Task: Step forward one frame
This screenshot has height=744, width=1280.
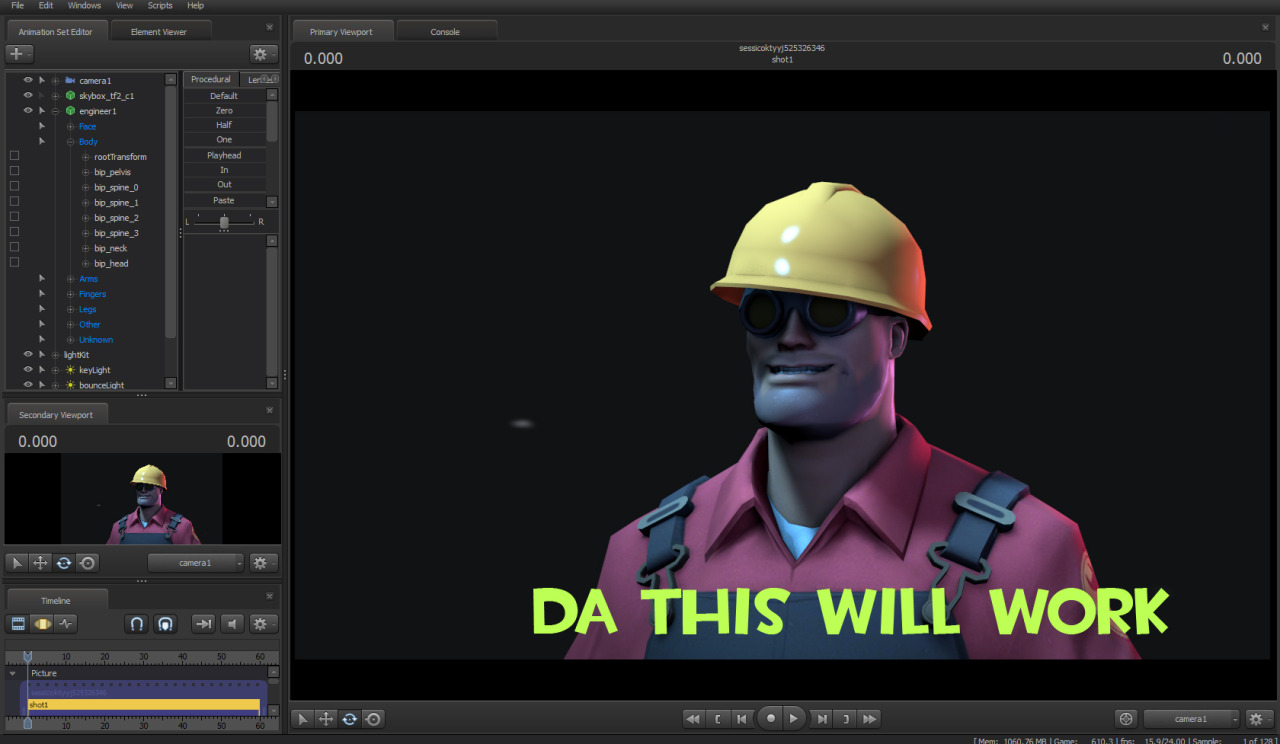Action: 821,718
